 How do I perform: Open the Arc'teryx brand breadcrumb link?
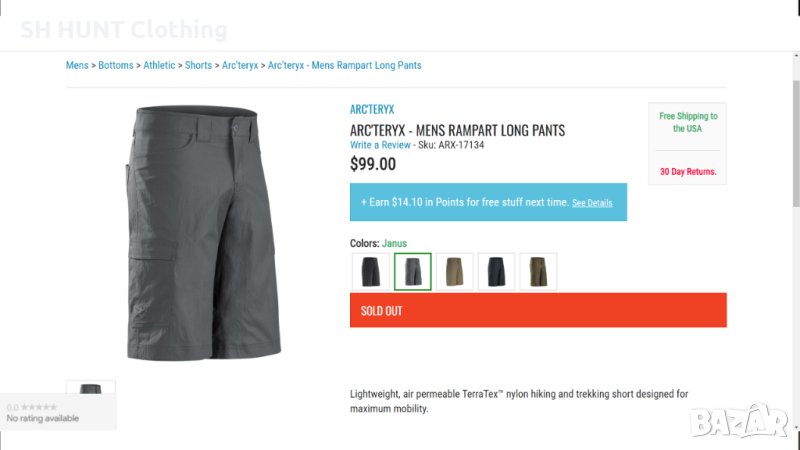coord(239,66)
